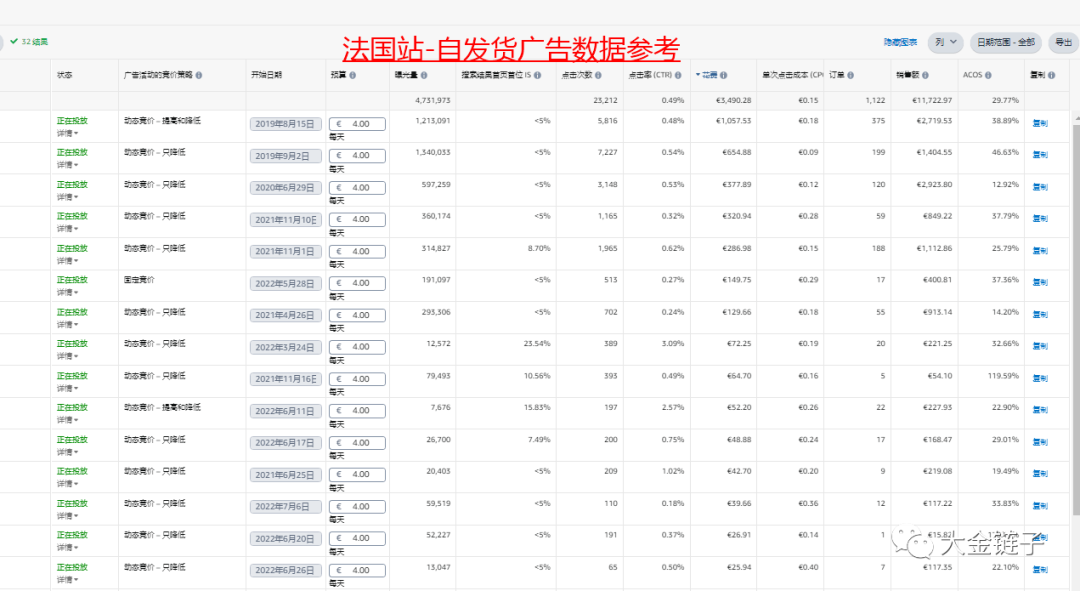
Task: Click the 2021年11月16日 start date field
Action: point(285,379)
